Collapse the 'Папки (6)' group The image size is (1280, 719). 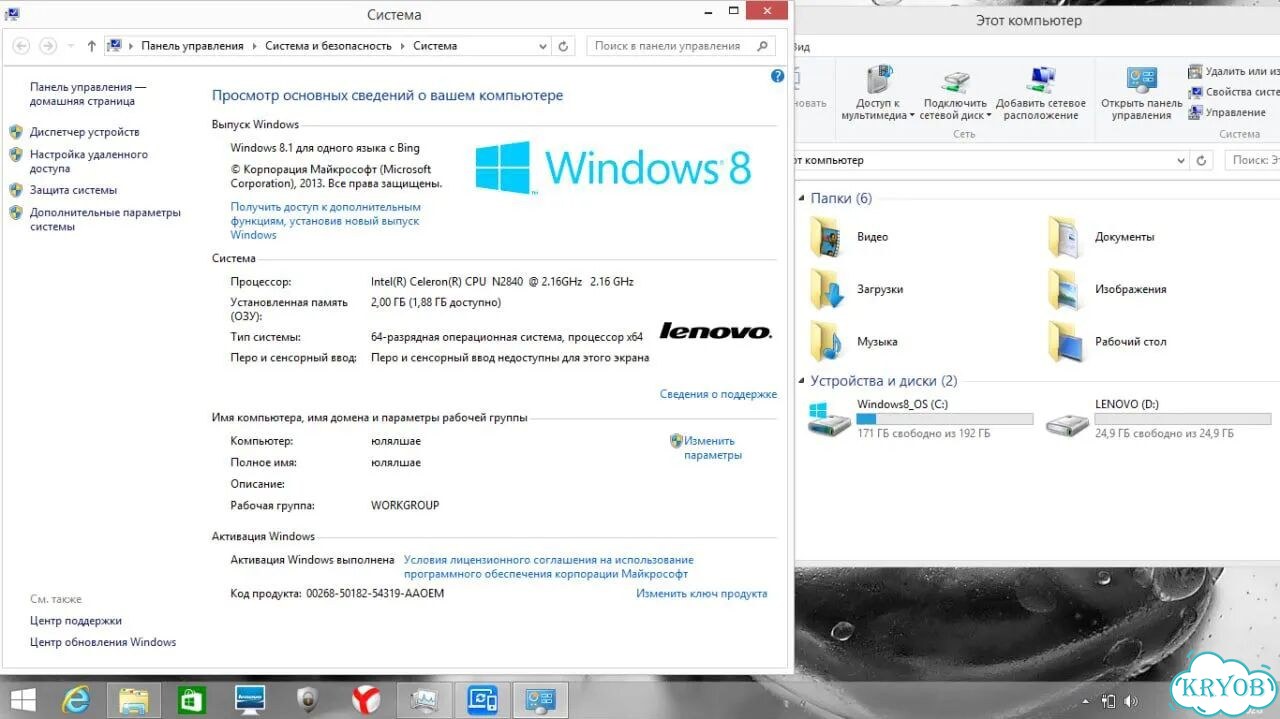[802, 199]
